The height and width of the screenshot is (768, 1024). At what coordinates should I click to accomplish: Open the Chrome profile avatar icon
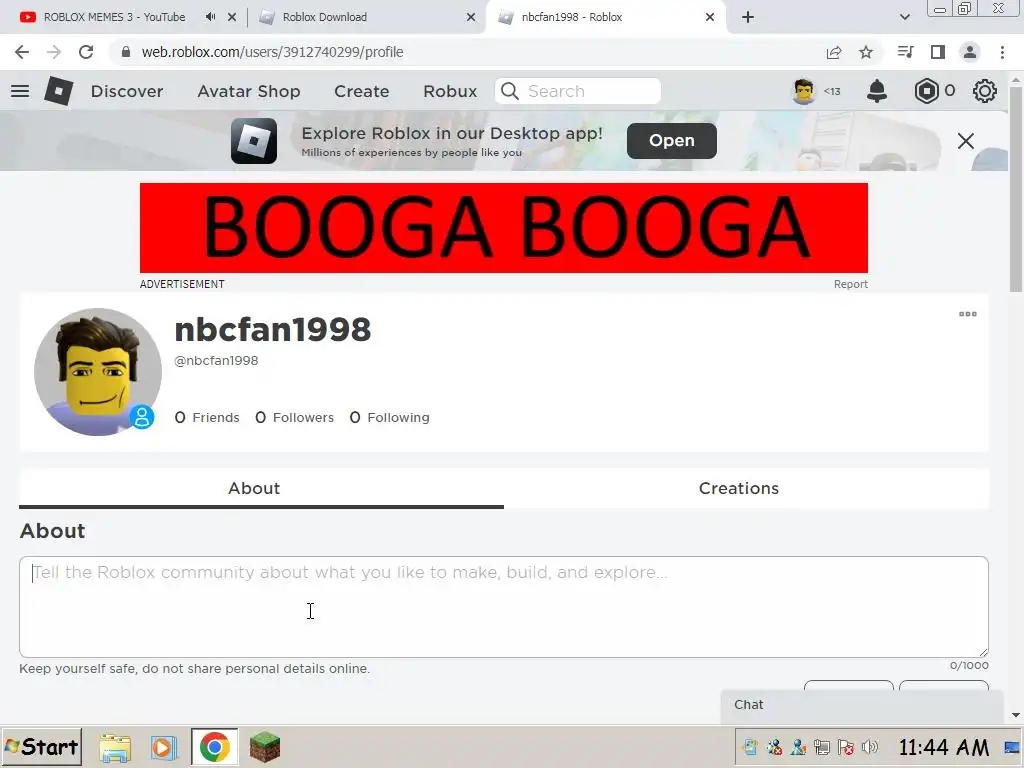[x=970, y=52]
